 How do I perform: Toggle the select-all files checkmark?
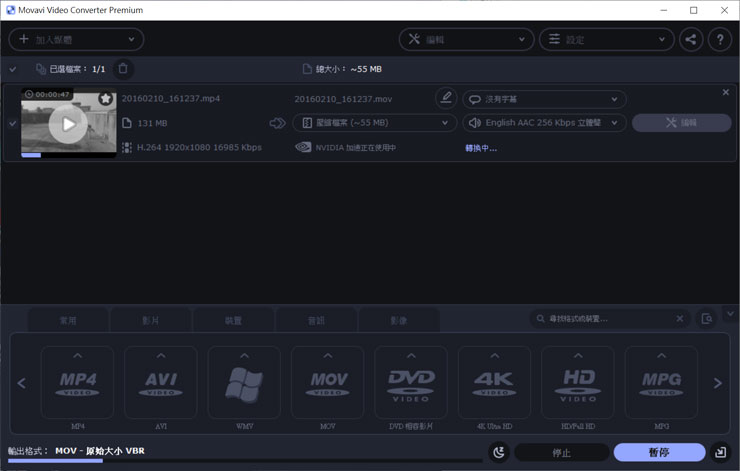(13, 69)
